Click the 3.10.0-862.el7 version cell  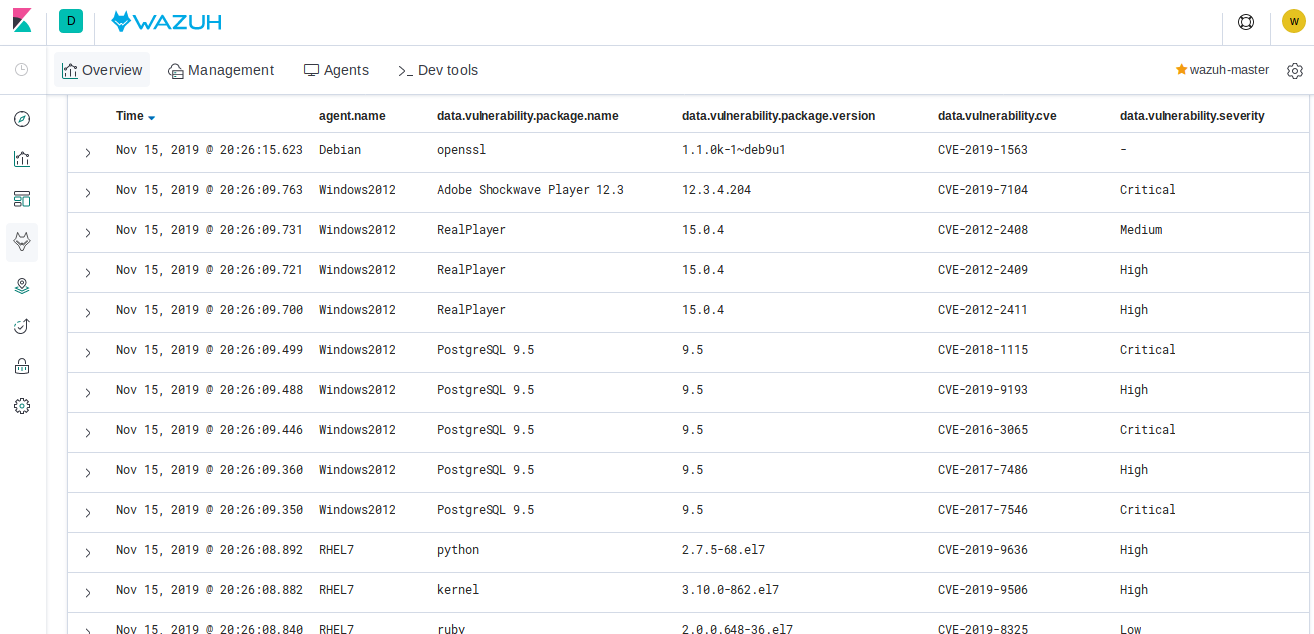click(731, 590)
